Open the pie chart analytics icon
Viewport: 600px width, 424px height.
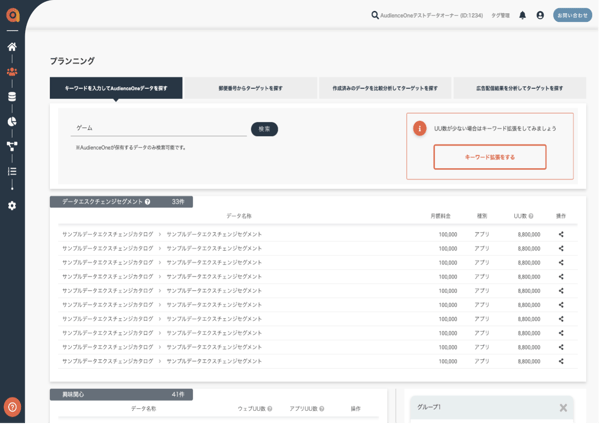pyautogui.click(x=12, y=122)
